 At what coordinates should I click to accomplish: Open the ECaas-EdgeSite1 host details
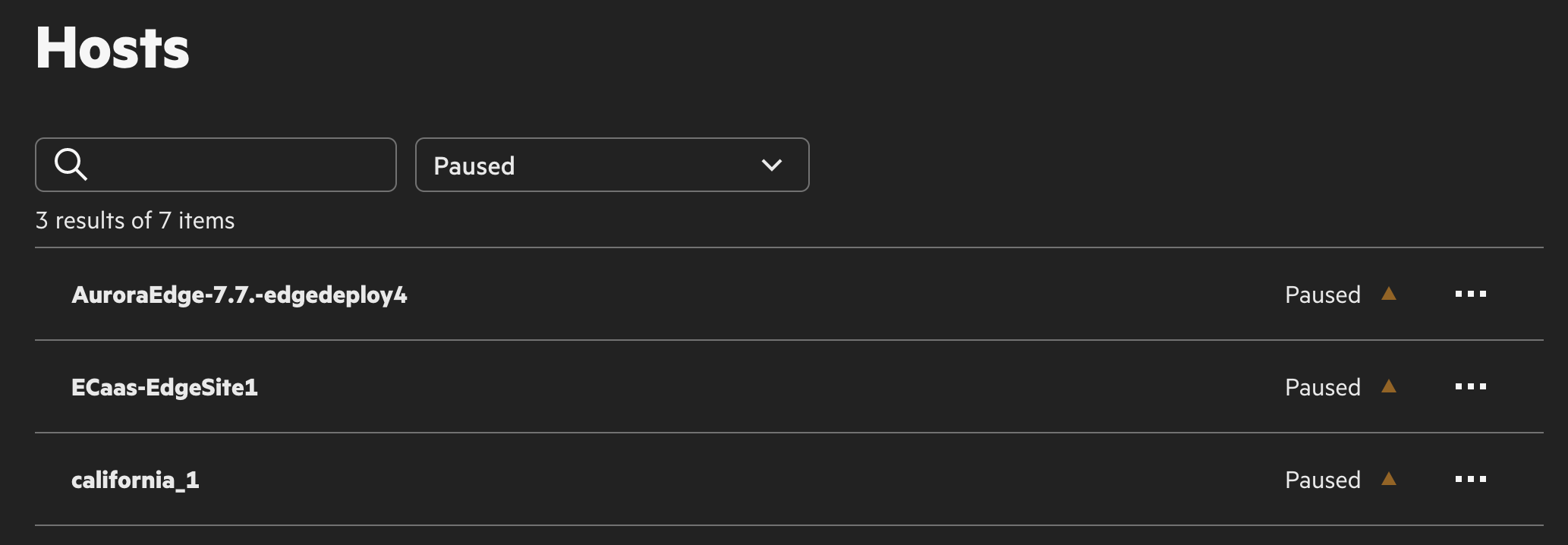(x=165, y=388)
